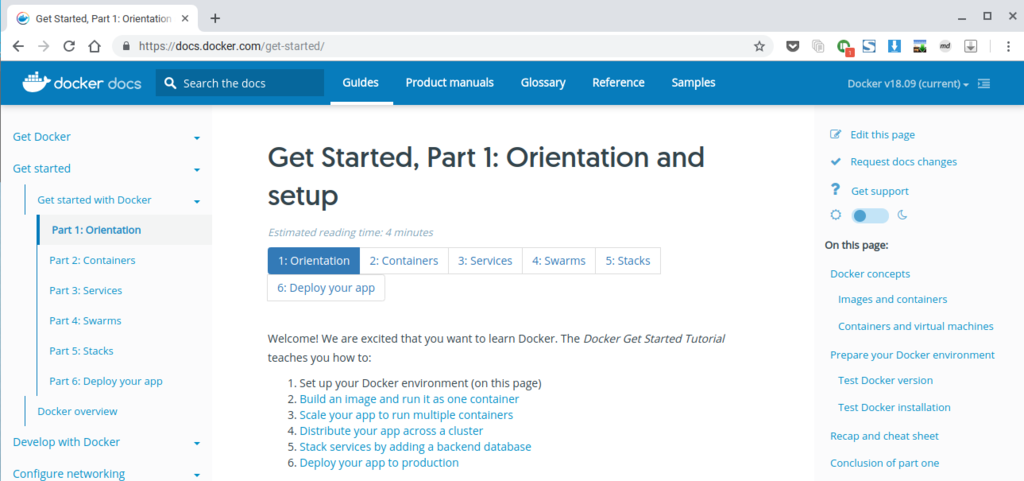The width and height of the screenshot is (1024, 481).
Task: Expand the Configure networking arrow
Action: [197, 475]
